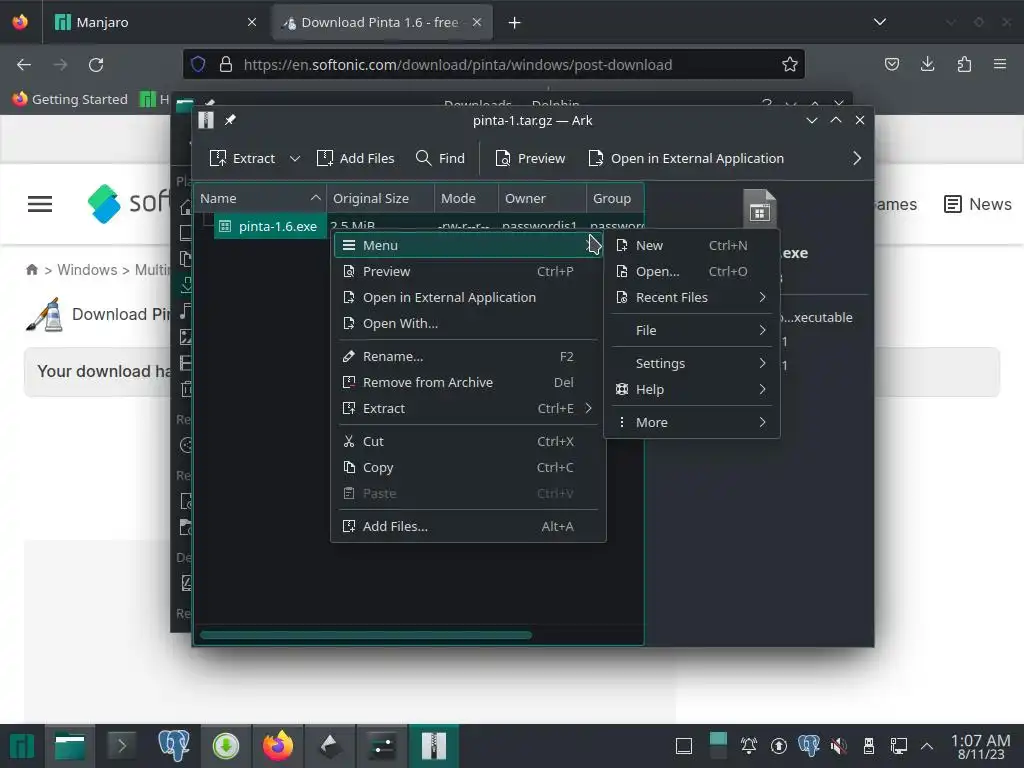
Task: Open Firefox downloads panel icon
Action: pos(927,64)
